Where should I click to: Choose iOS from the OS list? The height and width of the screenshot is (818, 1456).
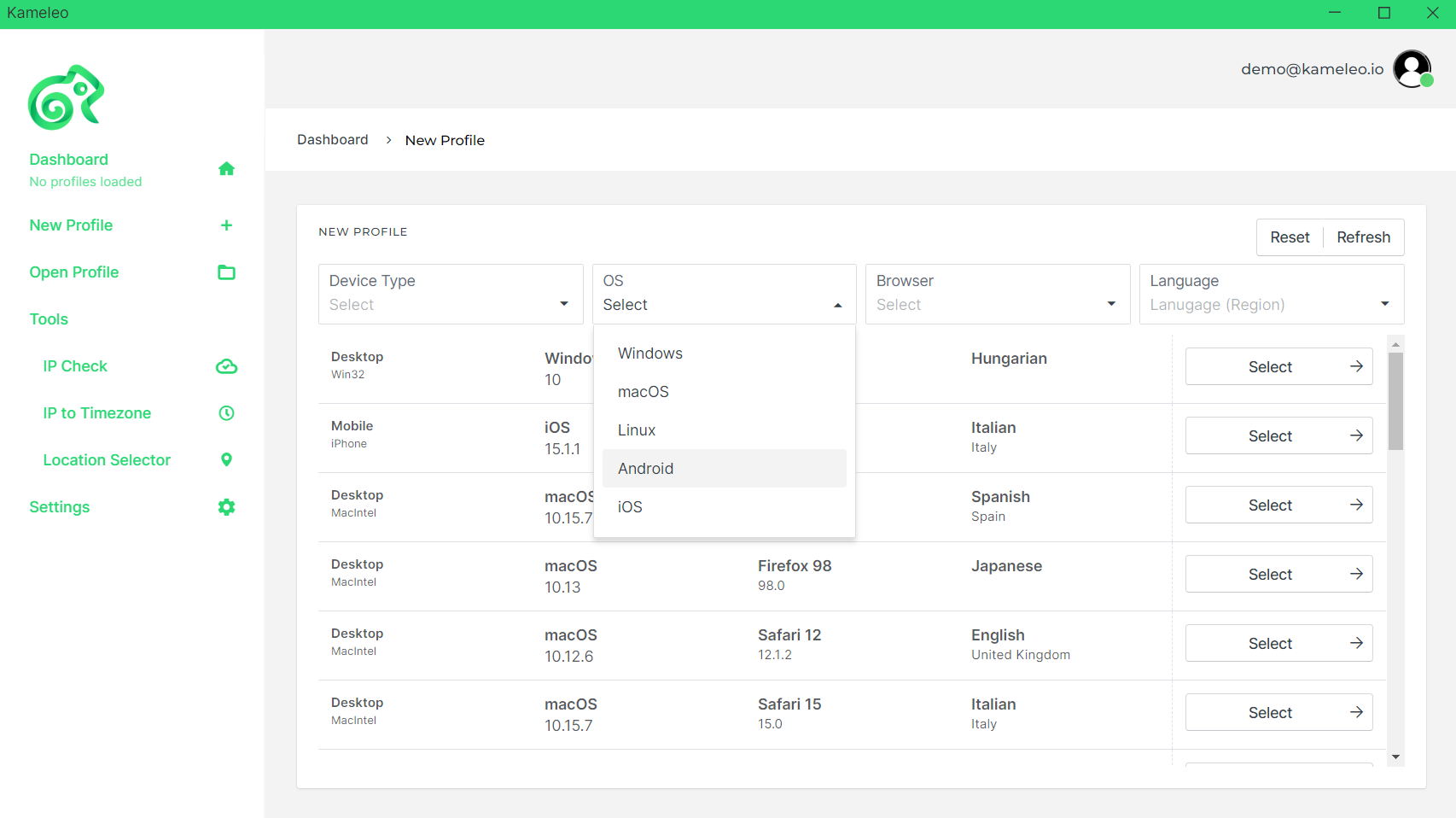coord(725,507)
